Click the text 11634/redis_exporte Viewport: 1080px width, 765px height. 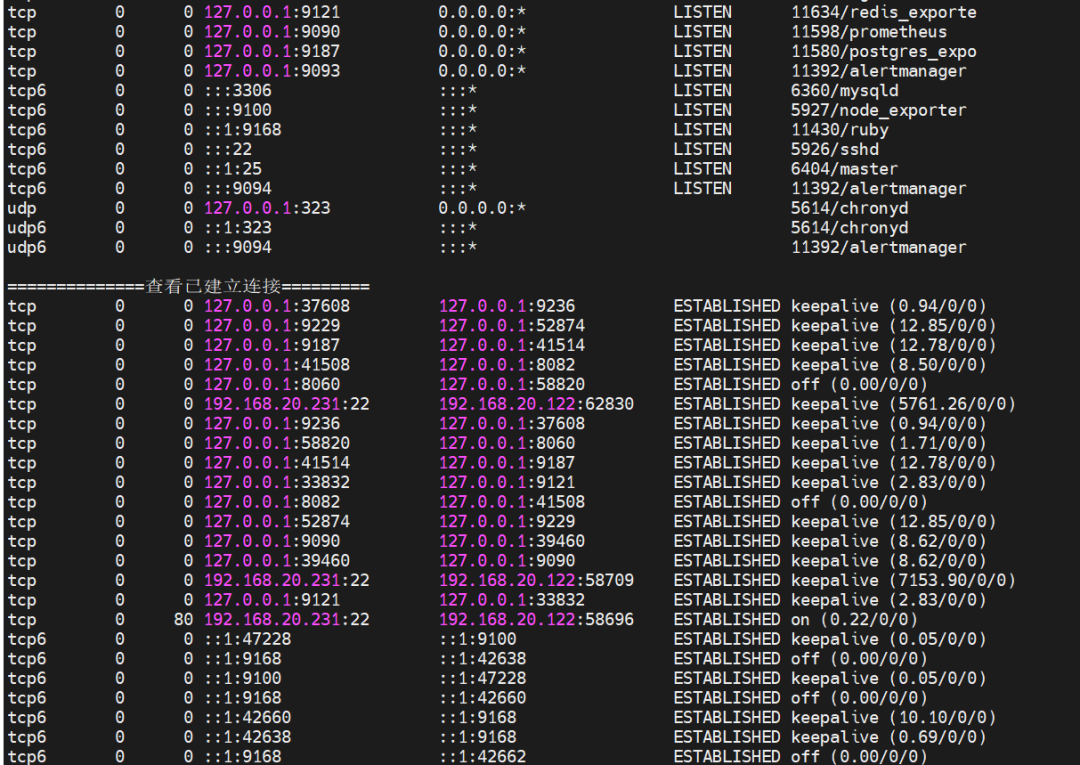pos(884,12)
